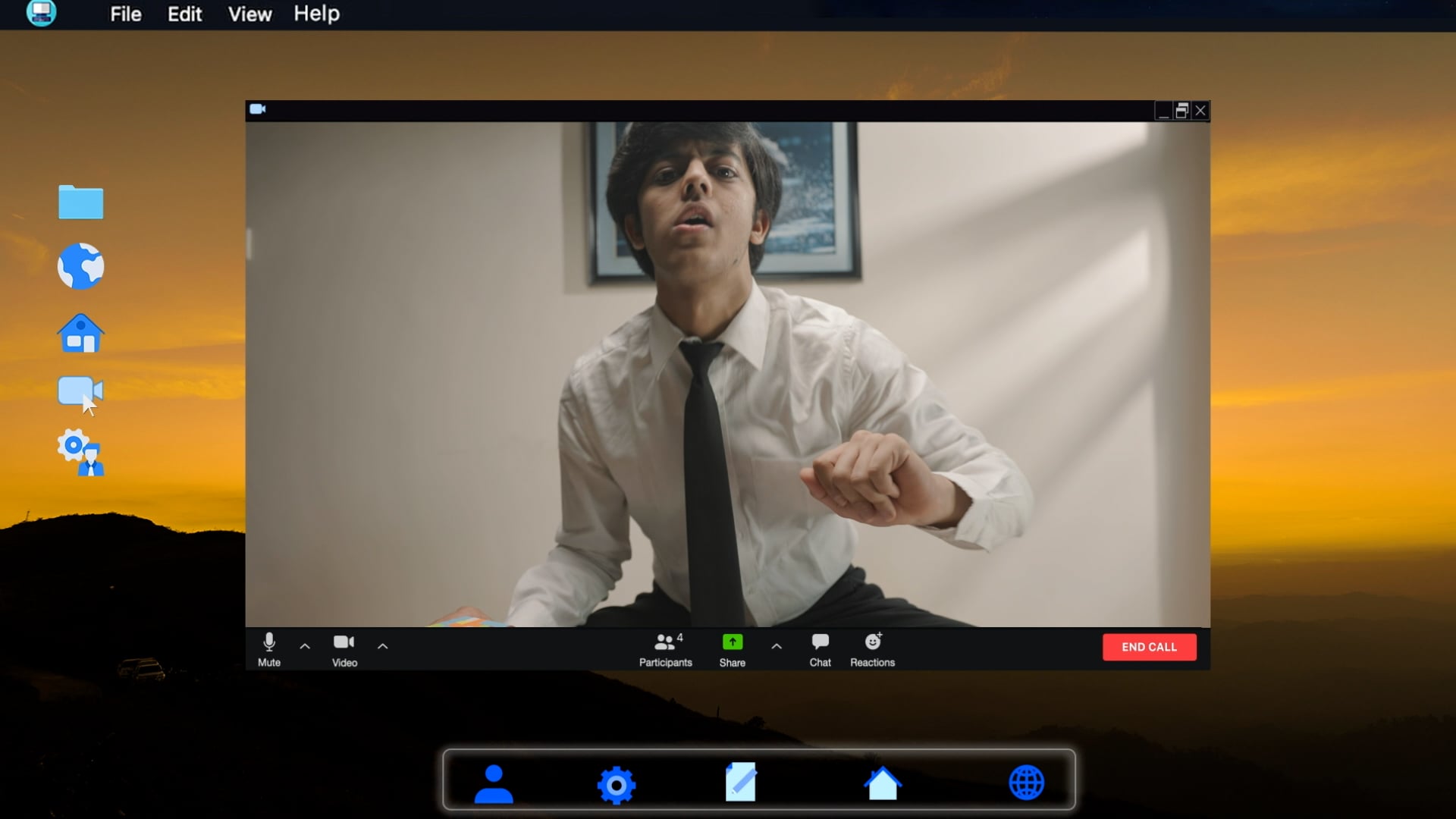
Task: Open the Help menu
Action: (x=317, y=14)
